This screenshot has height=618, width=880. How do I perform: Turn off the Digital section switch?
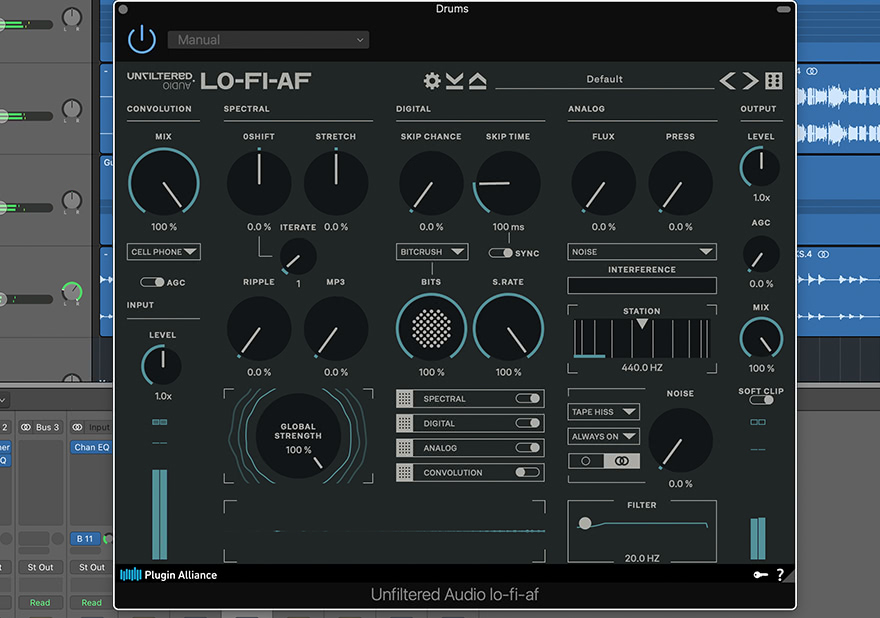(528, 423)
